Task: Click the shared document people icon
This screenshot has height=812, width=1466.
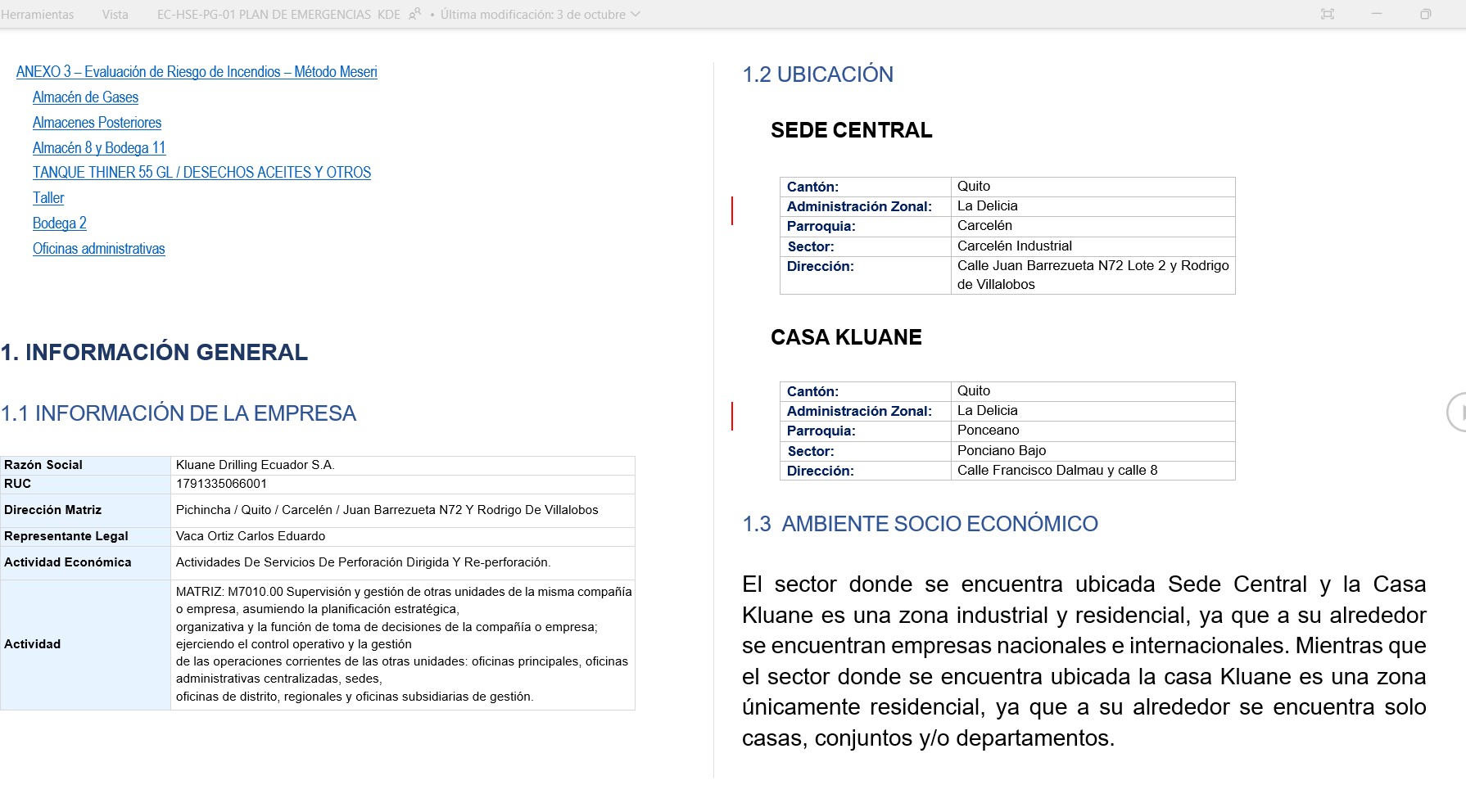Action: pos(414,14)
